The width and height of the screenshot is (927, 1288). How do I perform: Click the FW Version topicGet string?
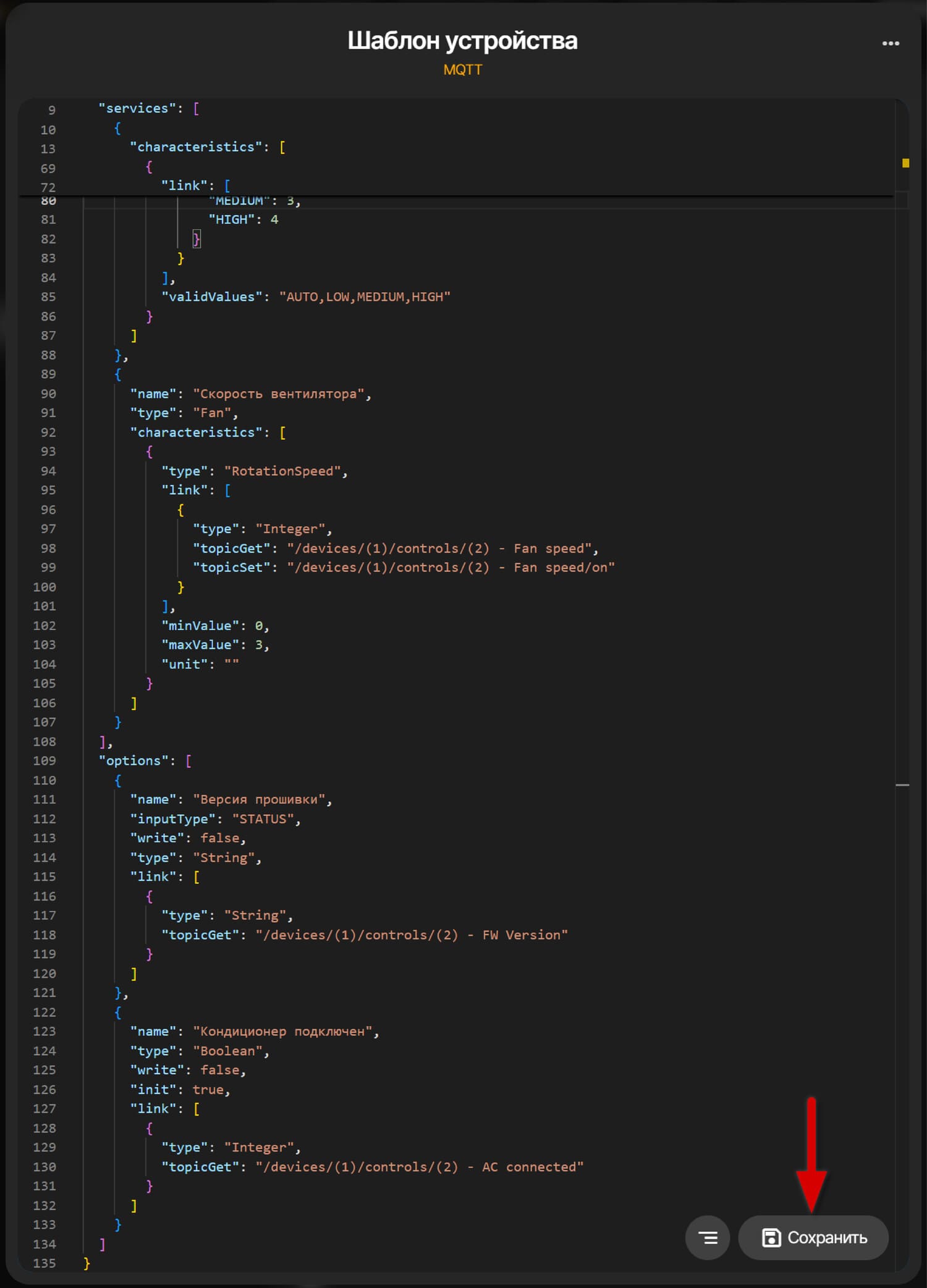412,935
